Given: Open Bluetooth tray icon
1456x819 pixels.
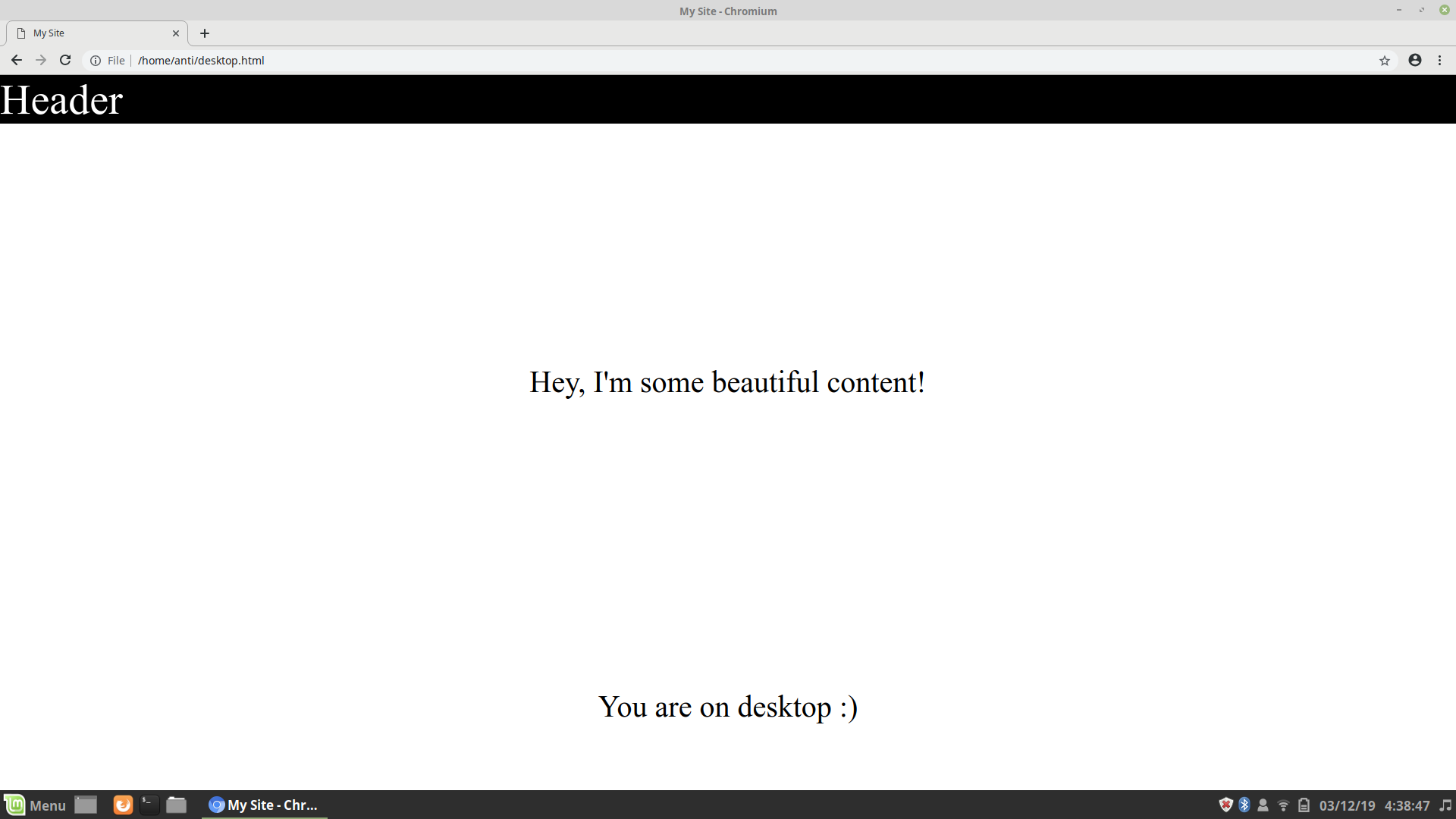Looking at the screenshot, I should tap(1244, 805).
